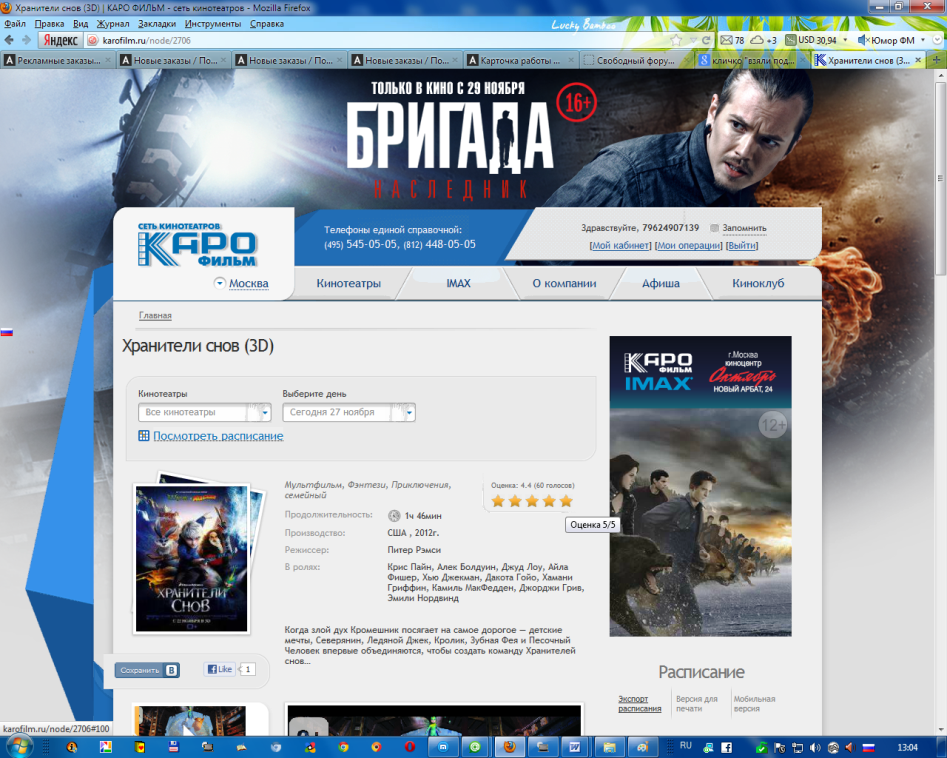This screenshot has height=758, width=947.
Task: Open the mail widget showing 78
Action: point(732,40)
